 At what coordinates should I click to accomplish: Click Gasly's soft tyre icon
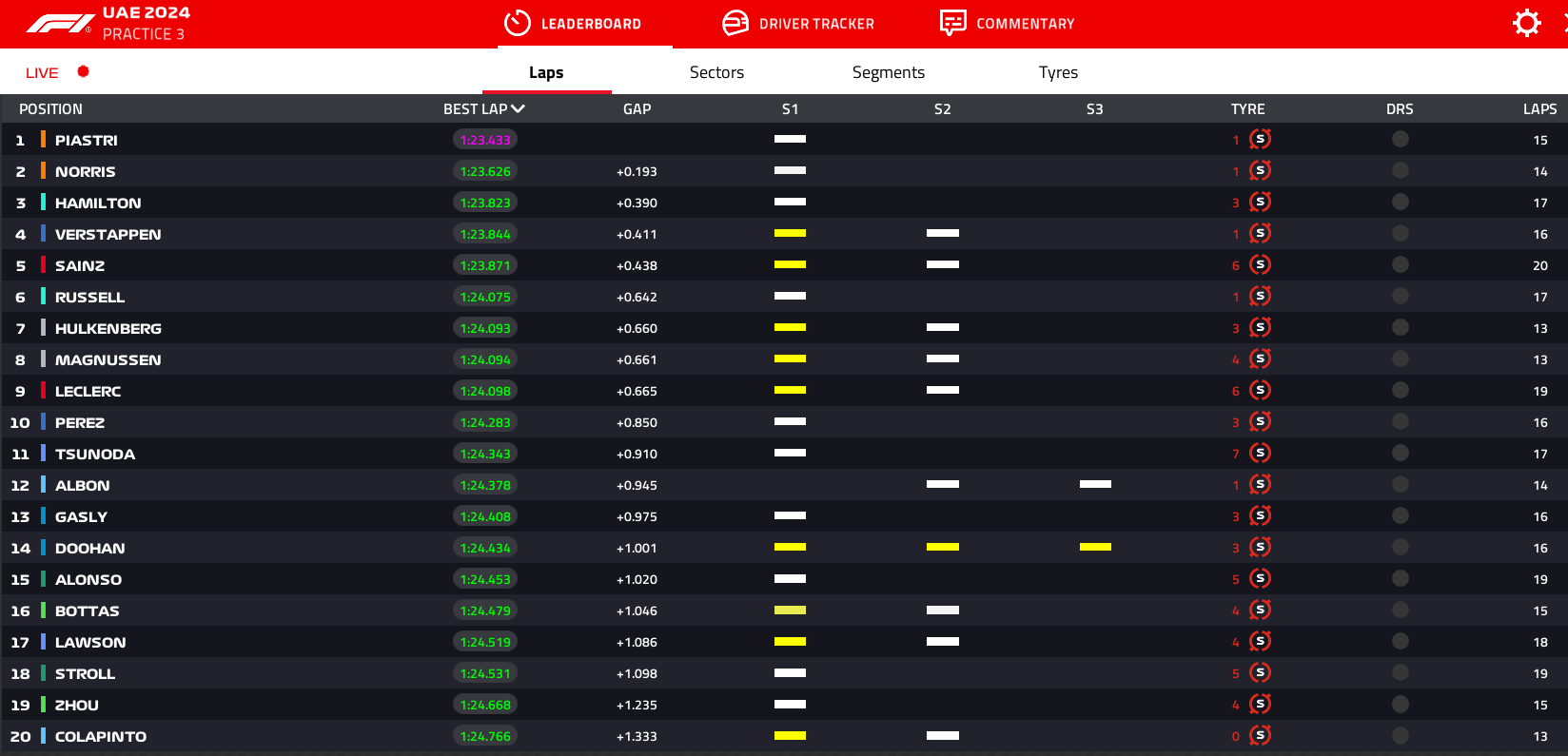click(1260, 515)
